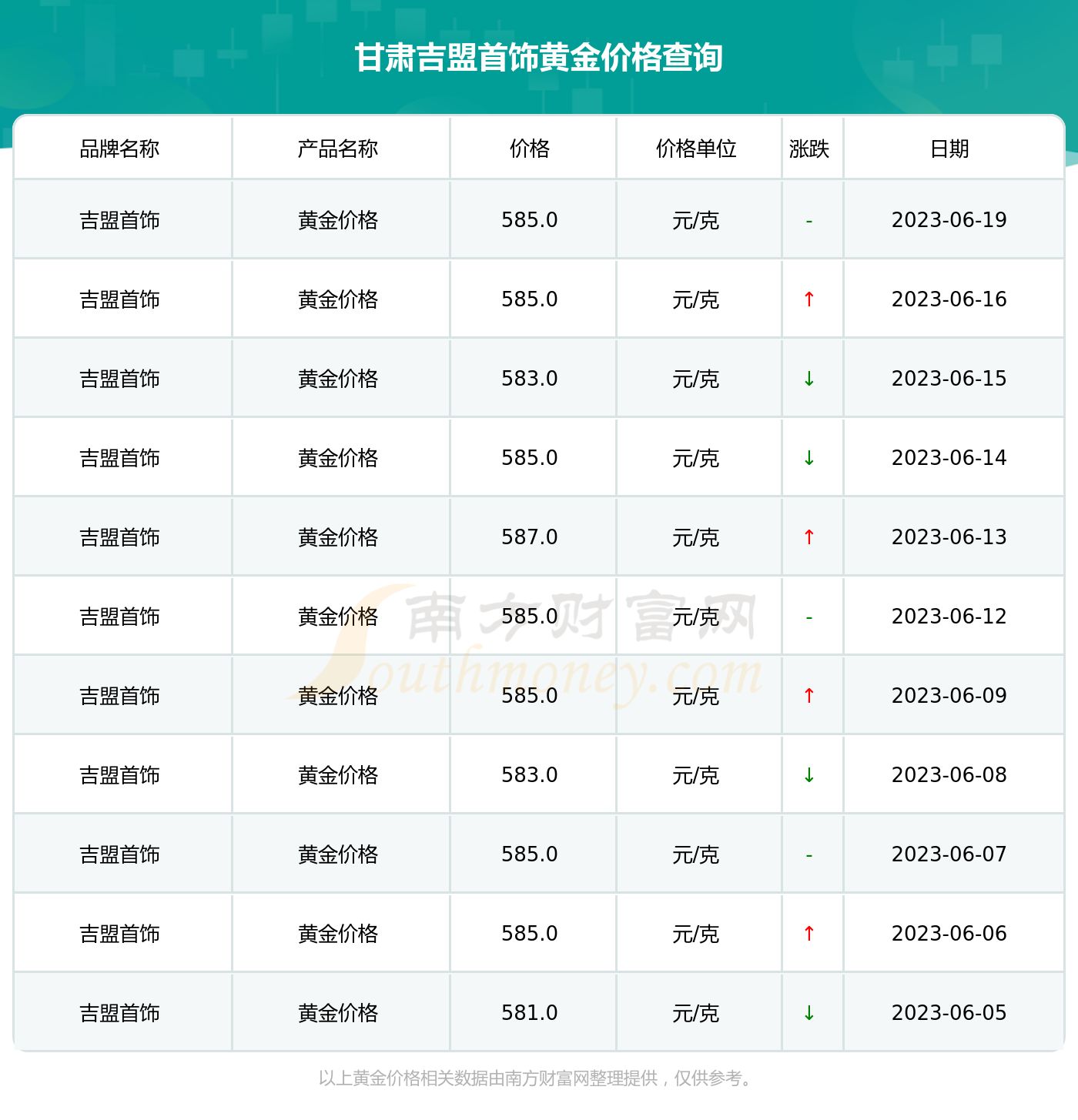Click the date 2023-06-14
1078x1120 pixels.
point(949,458)
